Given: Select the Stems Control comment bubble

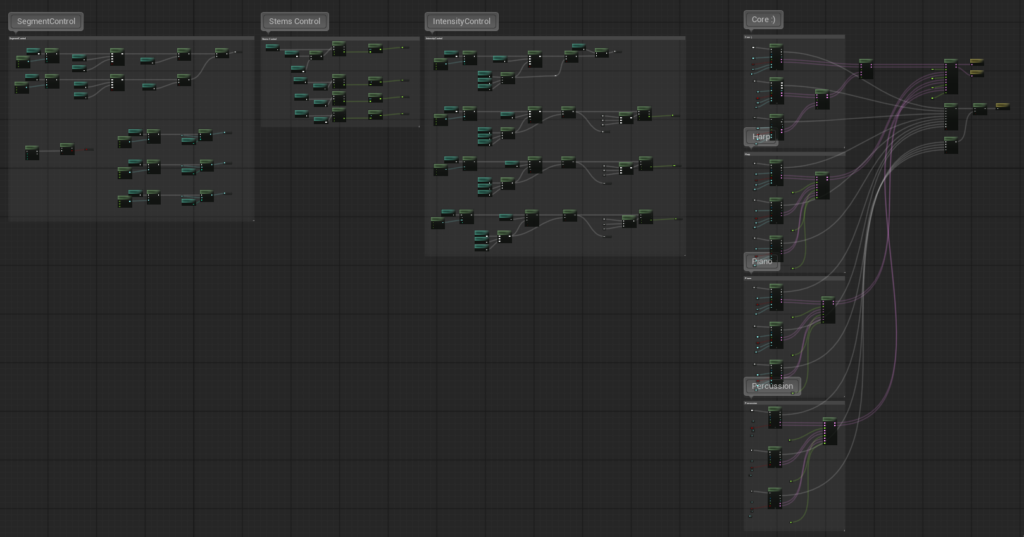Looking at the screenshot, I should pos(294,21).
